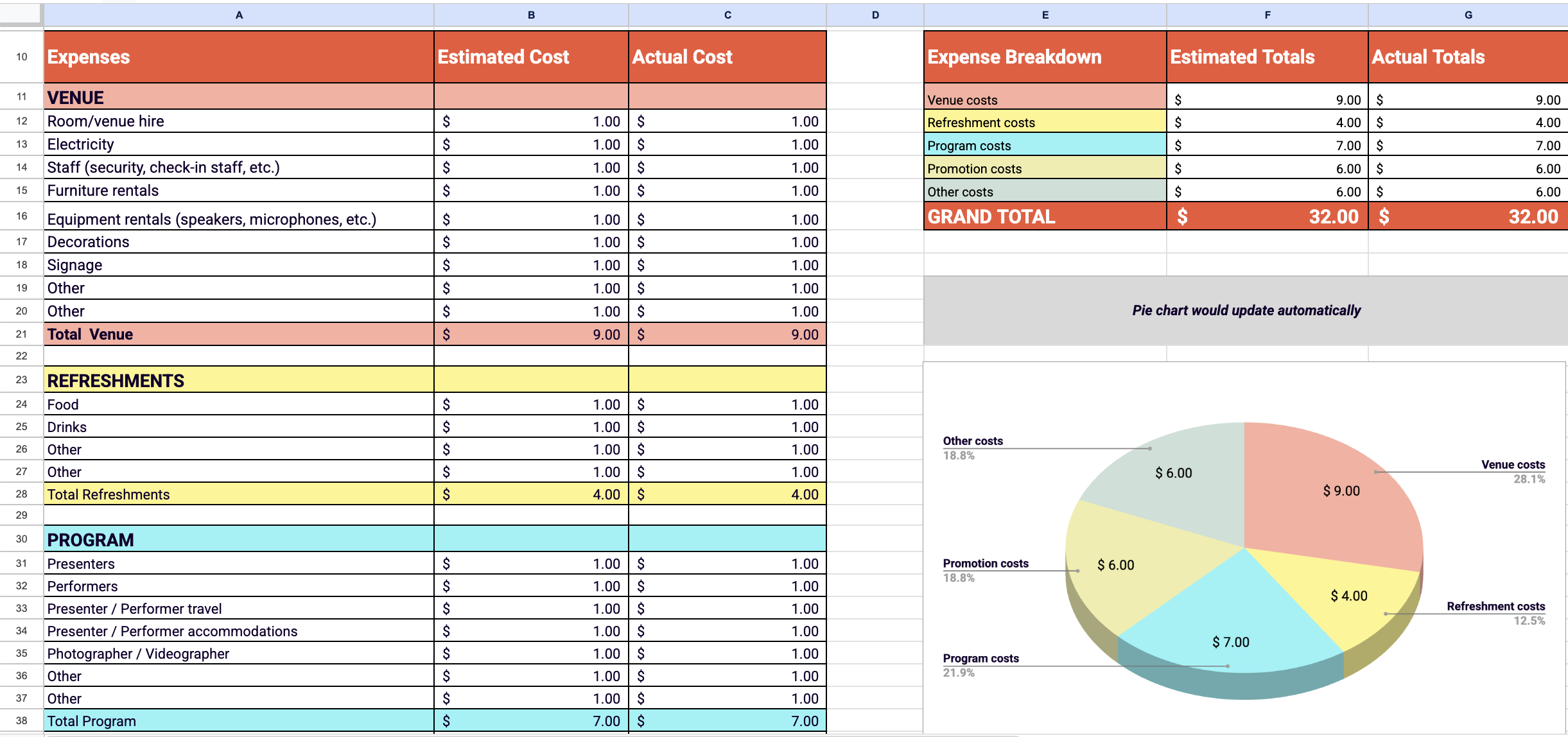This screenshot has width=1568, height=737.
Task: Click the 'Expense Breakdown' header cell
Action: click(1045, 57)
